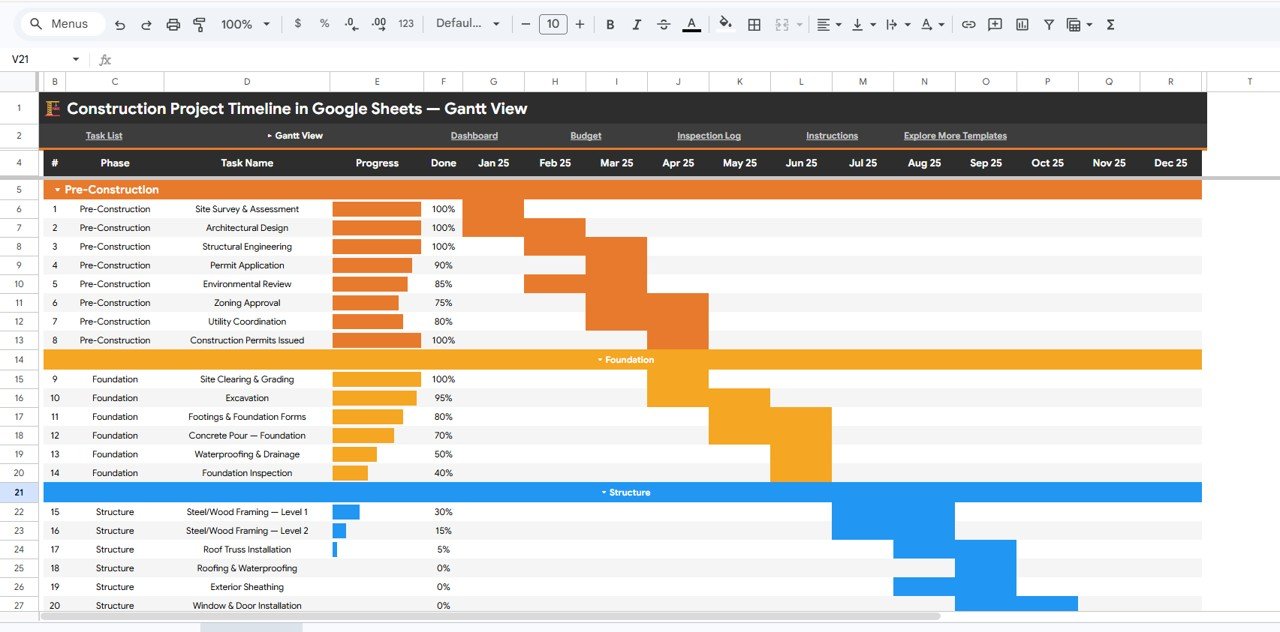This screenshot has width=1280, height=632.
Task: Toggle bold formatting
Action: tap(610, 24)
